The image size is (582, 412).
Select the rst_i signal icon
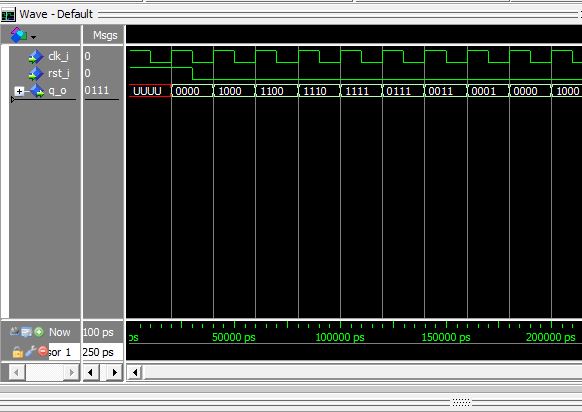[36, 73]
